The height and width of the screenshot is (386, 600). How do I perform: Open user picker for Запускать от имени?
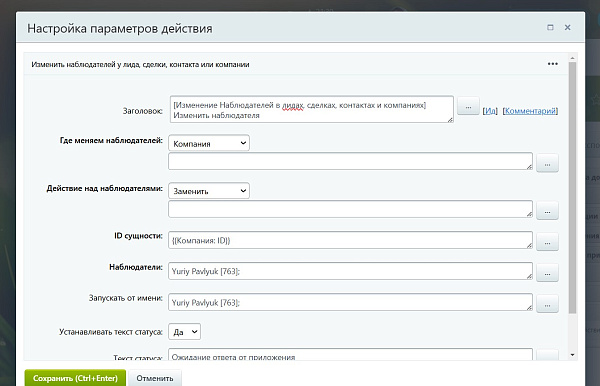pyautogui.click(x=547, y=305)
